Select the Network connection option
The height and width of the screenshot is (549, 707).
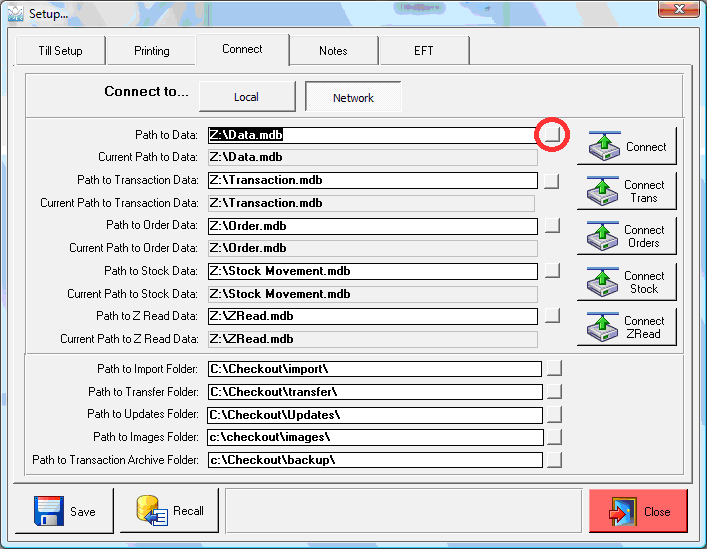click(x=353, y=97)
